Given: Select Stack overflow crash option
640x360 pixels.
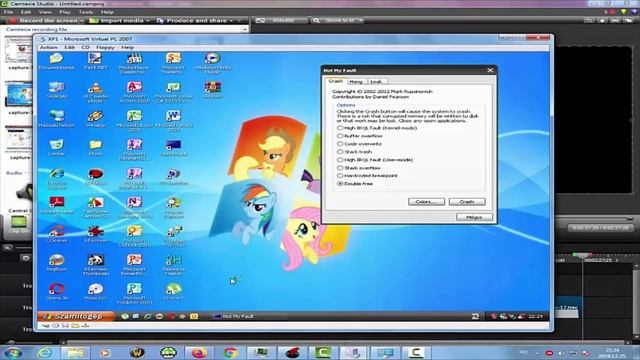Looking at the screenshot, I should click(340, 168).
